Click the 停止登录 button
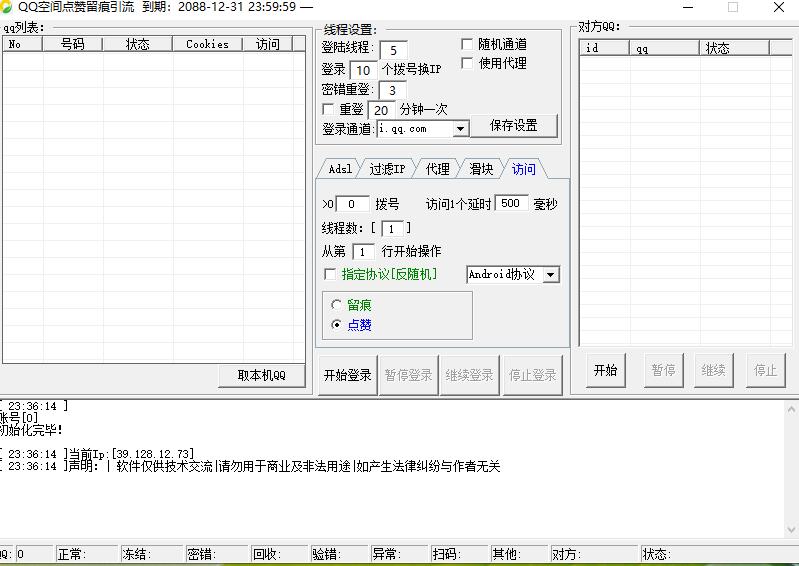The height and width of the screenshot is (566, 799). tap(532, 375)
